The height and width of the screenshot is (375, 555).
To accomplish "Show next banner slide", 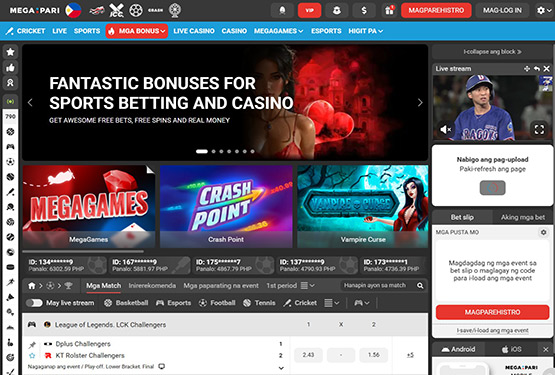I will (420, 103).
